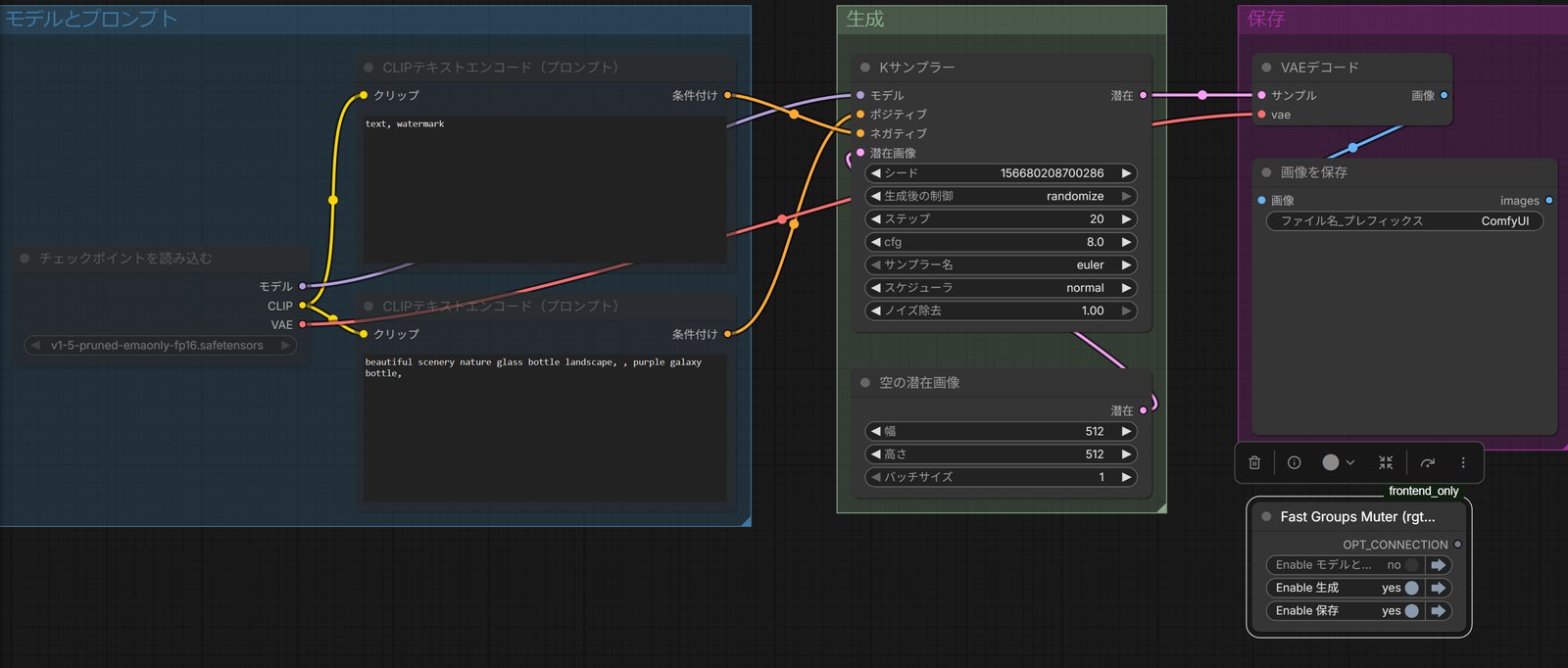This screenshot has width=1568, height=668.
Task: Next checkpoint via right arrow on v1-5-pruned-emaonly
Action: tap(285, 346)
